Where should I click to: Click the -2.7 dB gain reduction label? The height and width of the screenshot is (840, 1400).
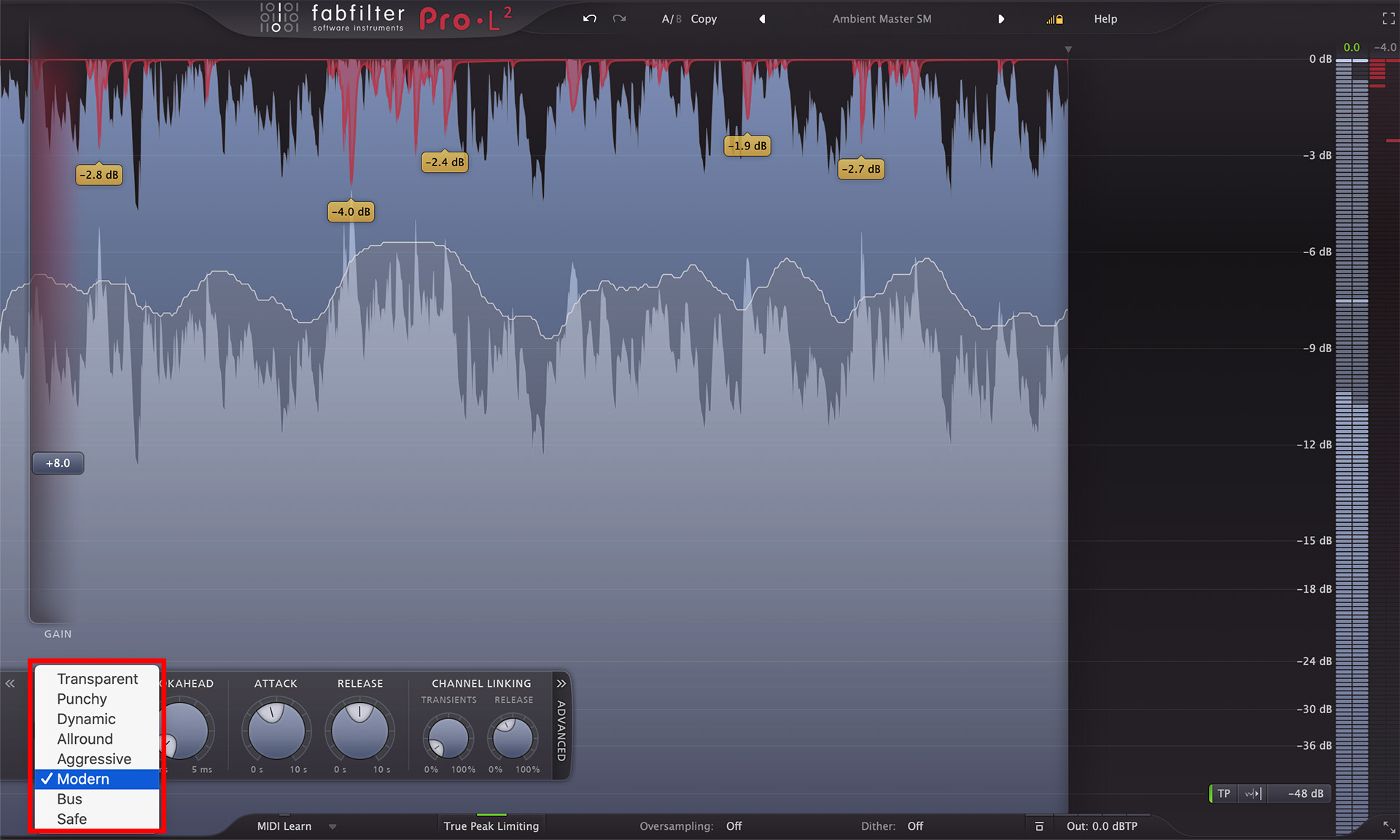tap(861, 169)
